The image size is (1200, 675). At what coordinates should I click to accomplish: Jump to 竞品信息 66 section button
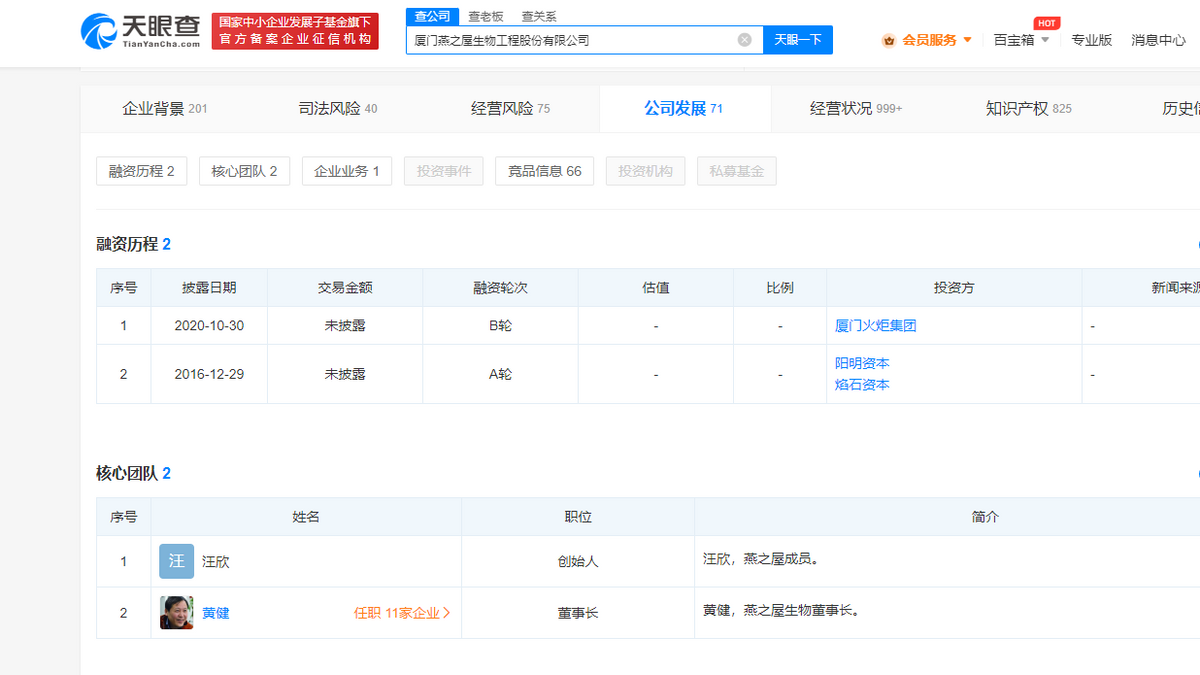point(544,171)
